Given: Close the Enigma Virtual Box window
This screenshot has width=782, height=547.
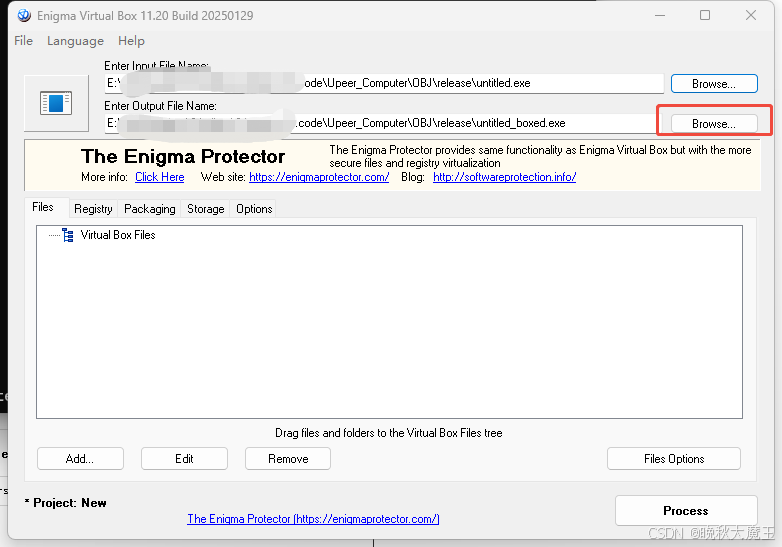Looking at the screenshot, I should [x=751, y=15].
